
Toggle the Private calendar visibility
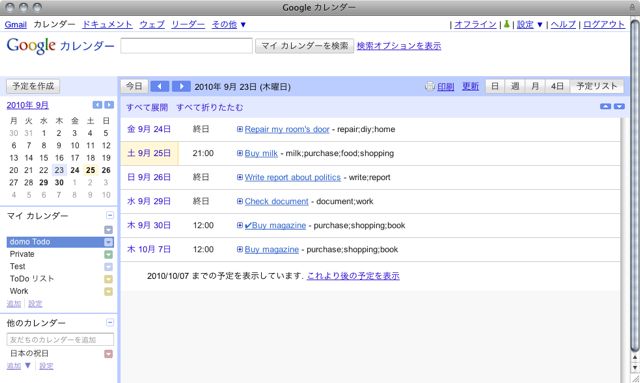pos(22,254)
